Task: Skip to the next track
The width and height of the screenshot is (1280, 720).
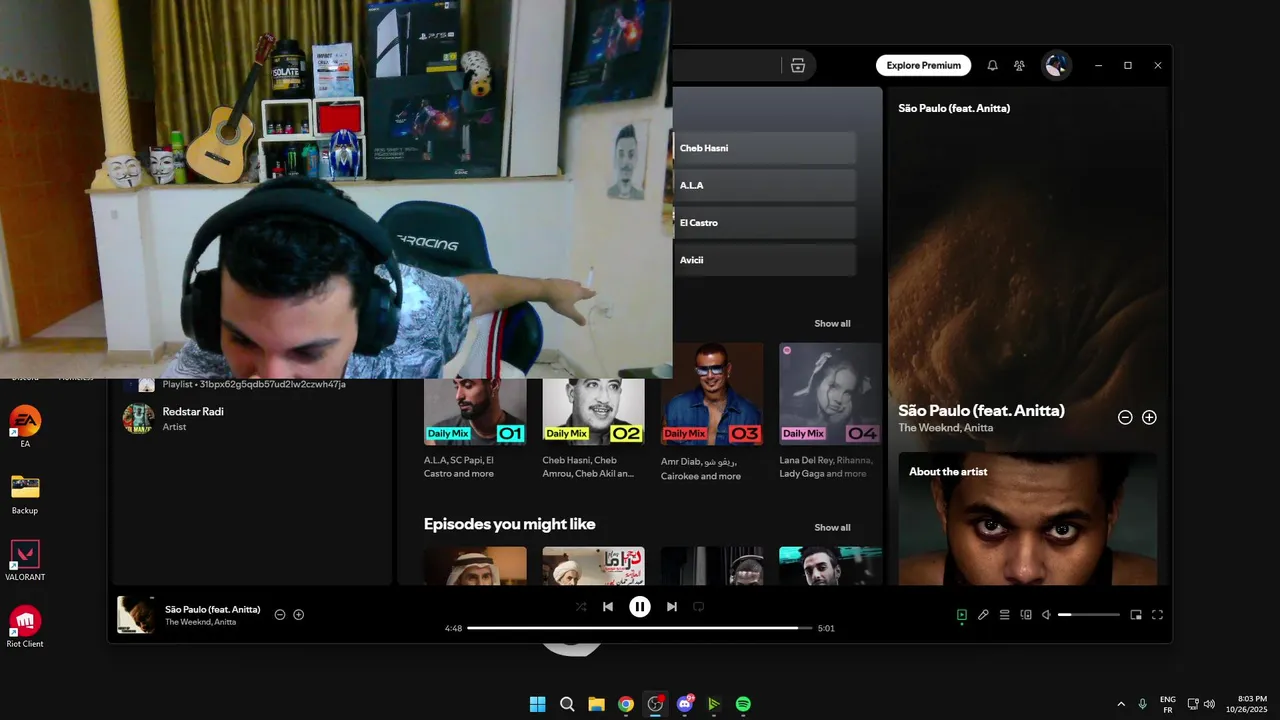Action: coord(672,606)
